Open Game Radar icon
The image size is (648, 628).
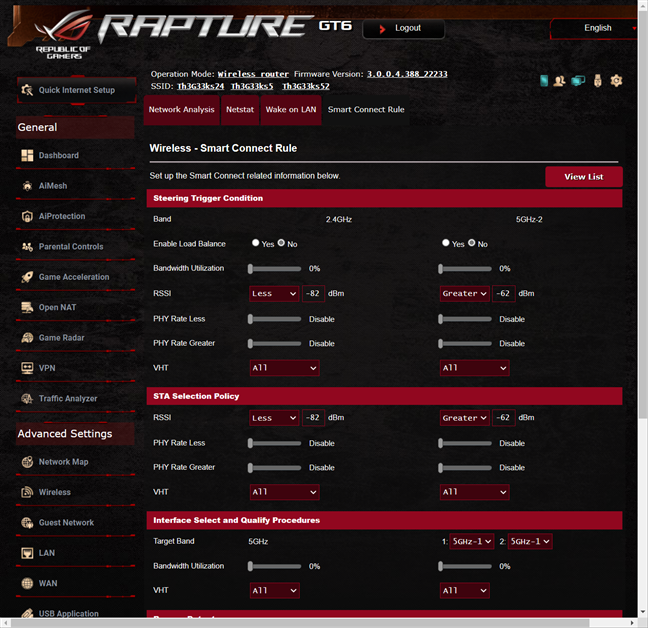point(27,338)
